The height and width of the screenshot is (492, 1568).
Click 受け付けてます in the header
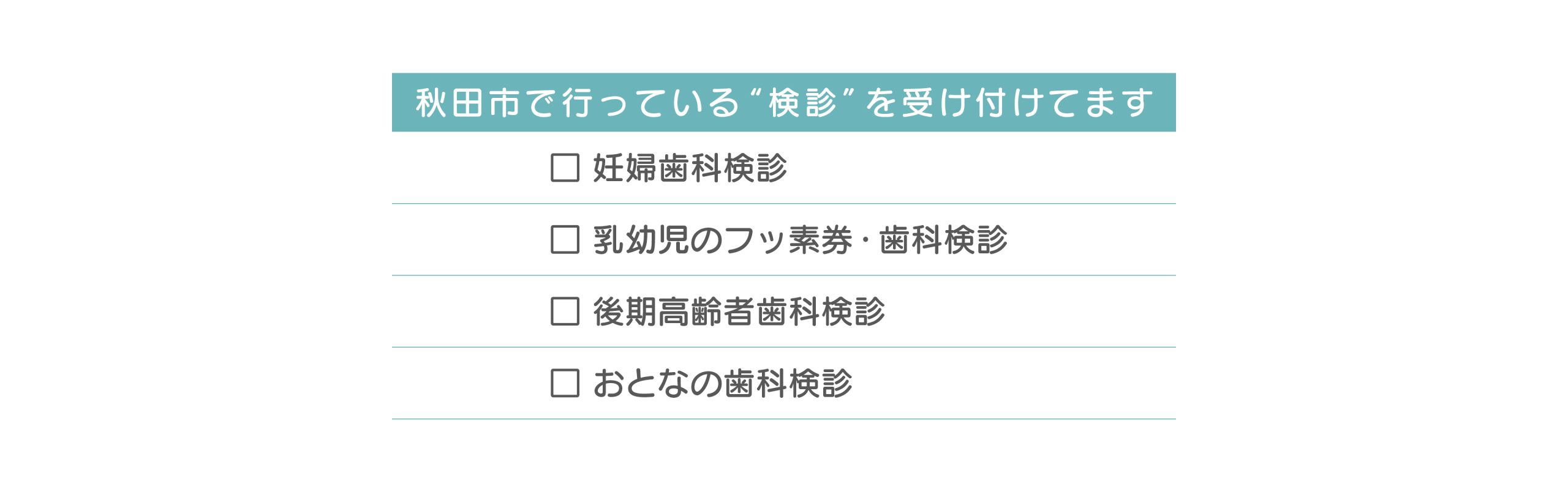tap(1027, 102)
